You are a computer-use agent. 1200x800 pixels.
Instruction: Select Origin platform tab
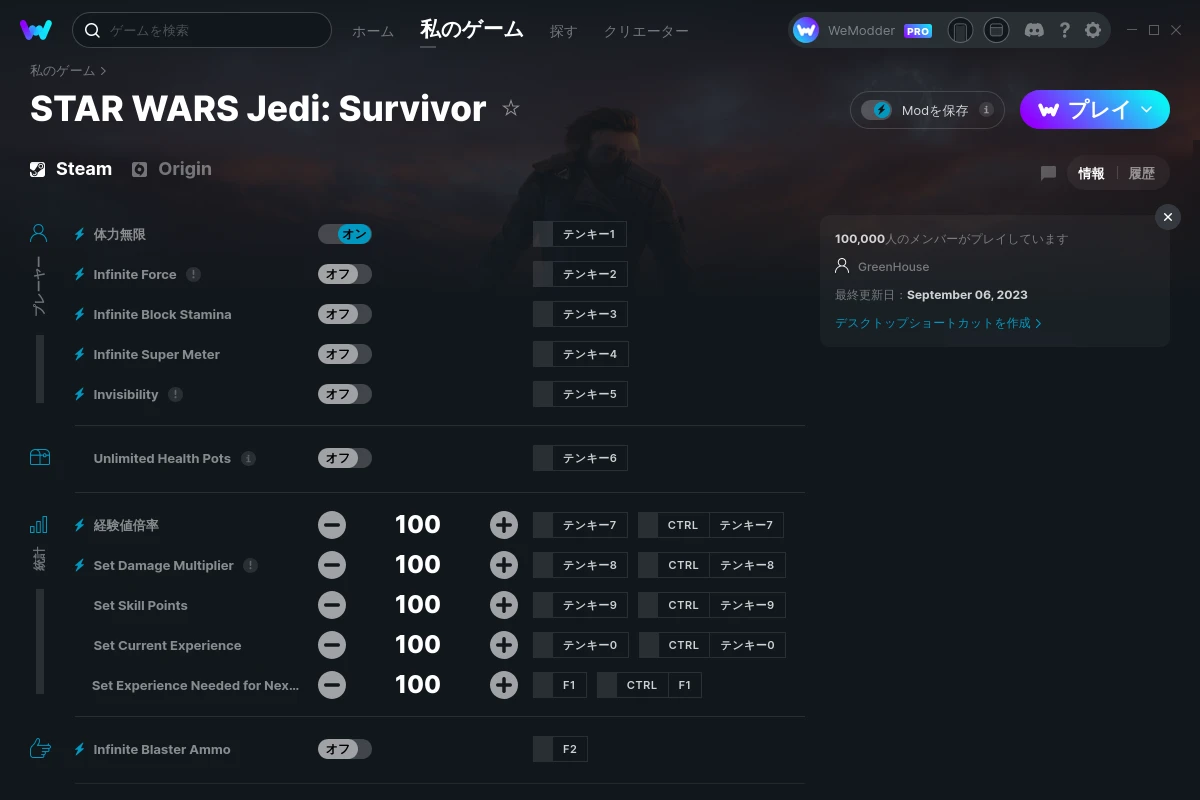172,169
